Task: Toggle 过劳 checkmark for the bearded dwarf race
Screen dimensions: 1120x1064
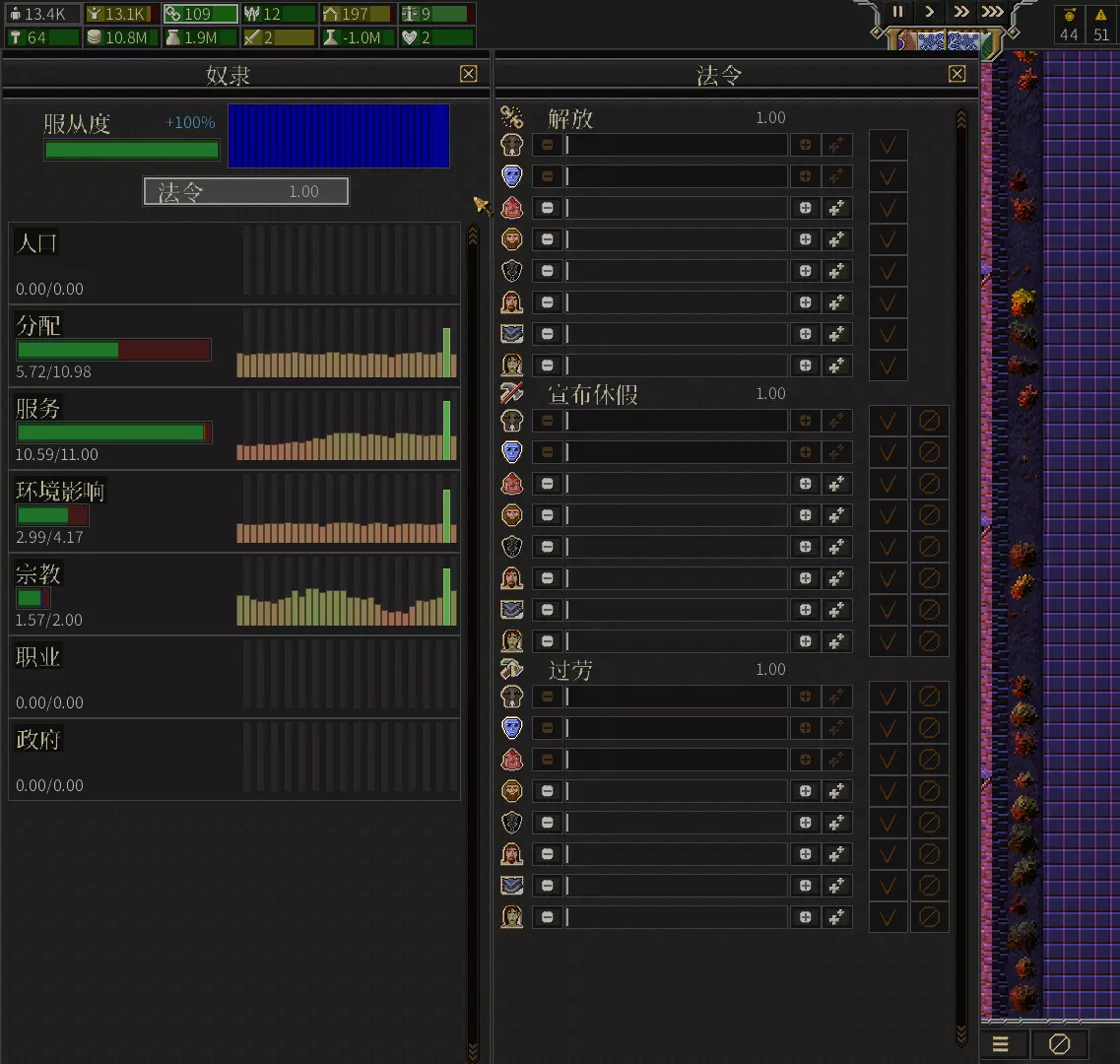Action: pyautogui.click(x=888, y=791)
